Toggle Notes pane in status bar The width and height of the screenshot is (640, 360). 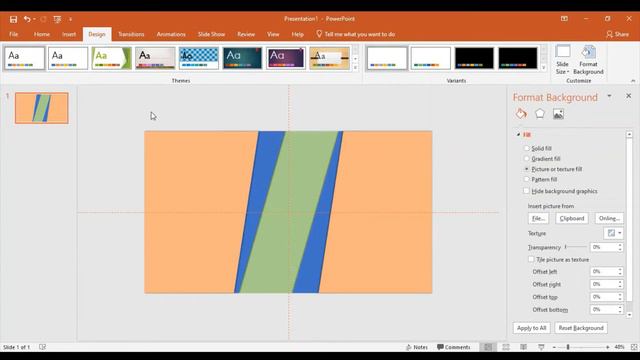click(417, 347)
